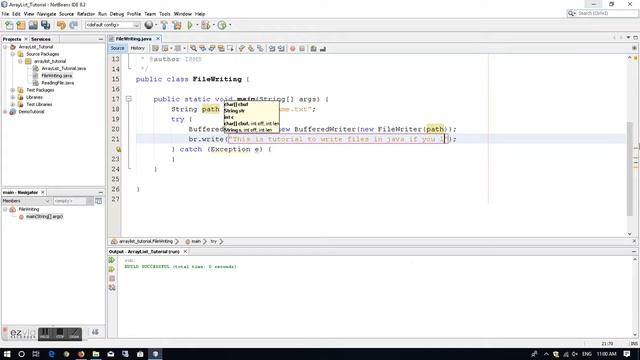Viewport: 640px width, 360px height.
Task: Click the Stop icon in Output panel
Action: [x=112, y=278]
